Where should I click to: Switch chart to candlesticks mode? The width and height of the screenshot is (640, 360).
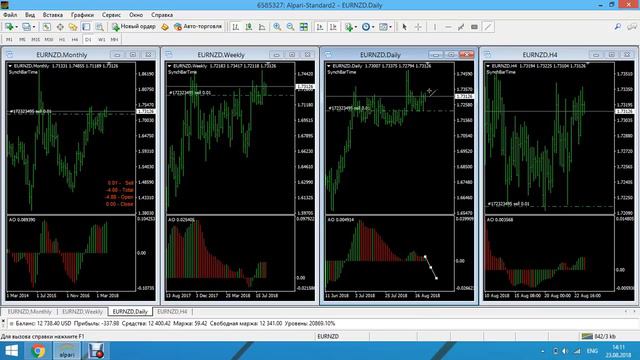click(x=249, y=27)
